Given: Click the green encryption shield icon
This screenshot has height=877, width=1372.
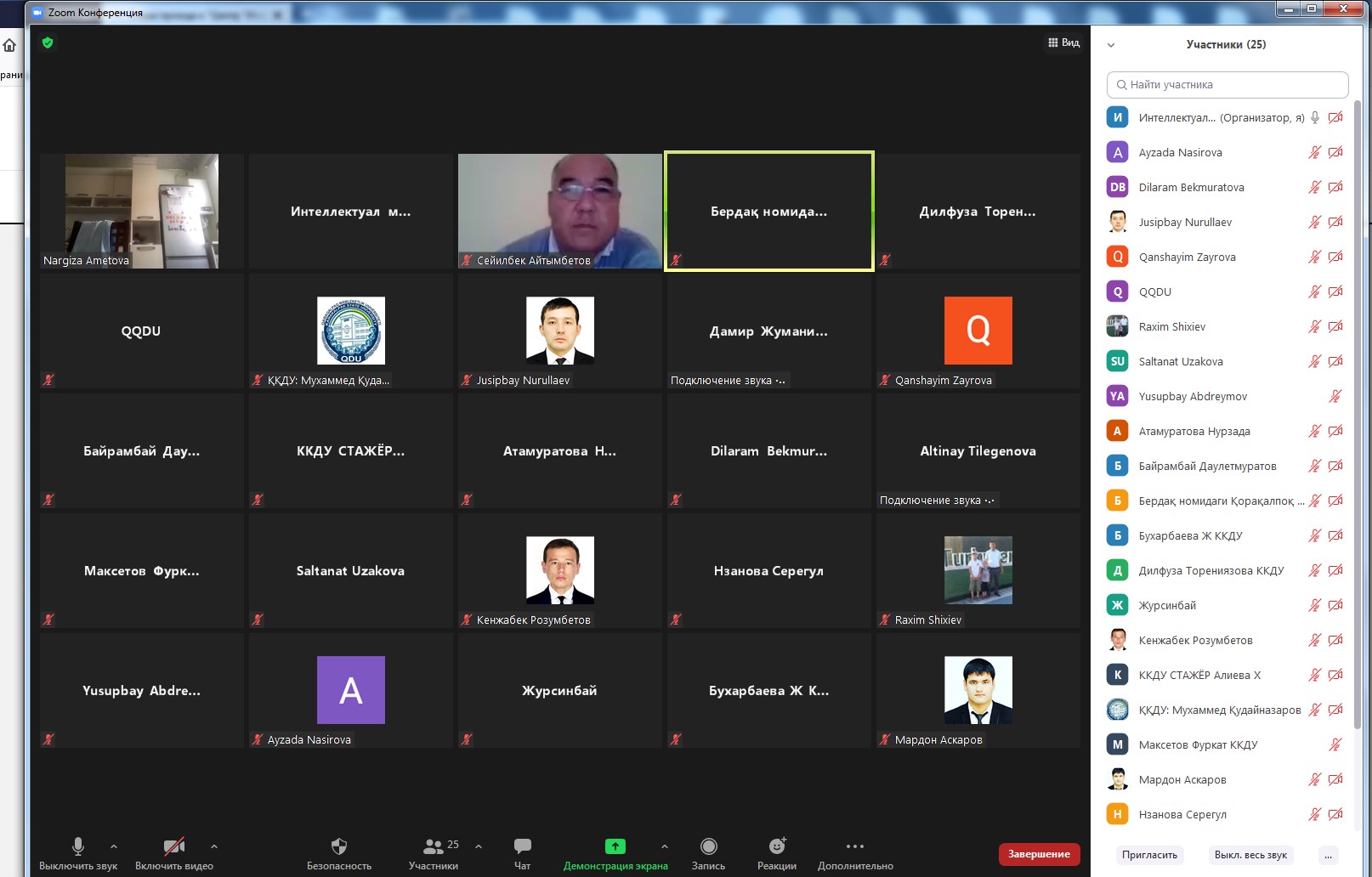Looking at the screenshot, I should tap(48, 42).
